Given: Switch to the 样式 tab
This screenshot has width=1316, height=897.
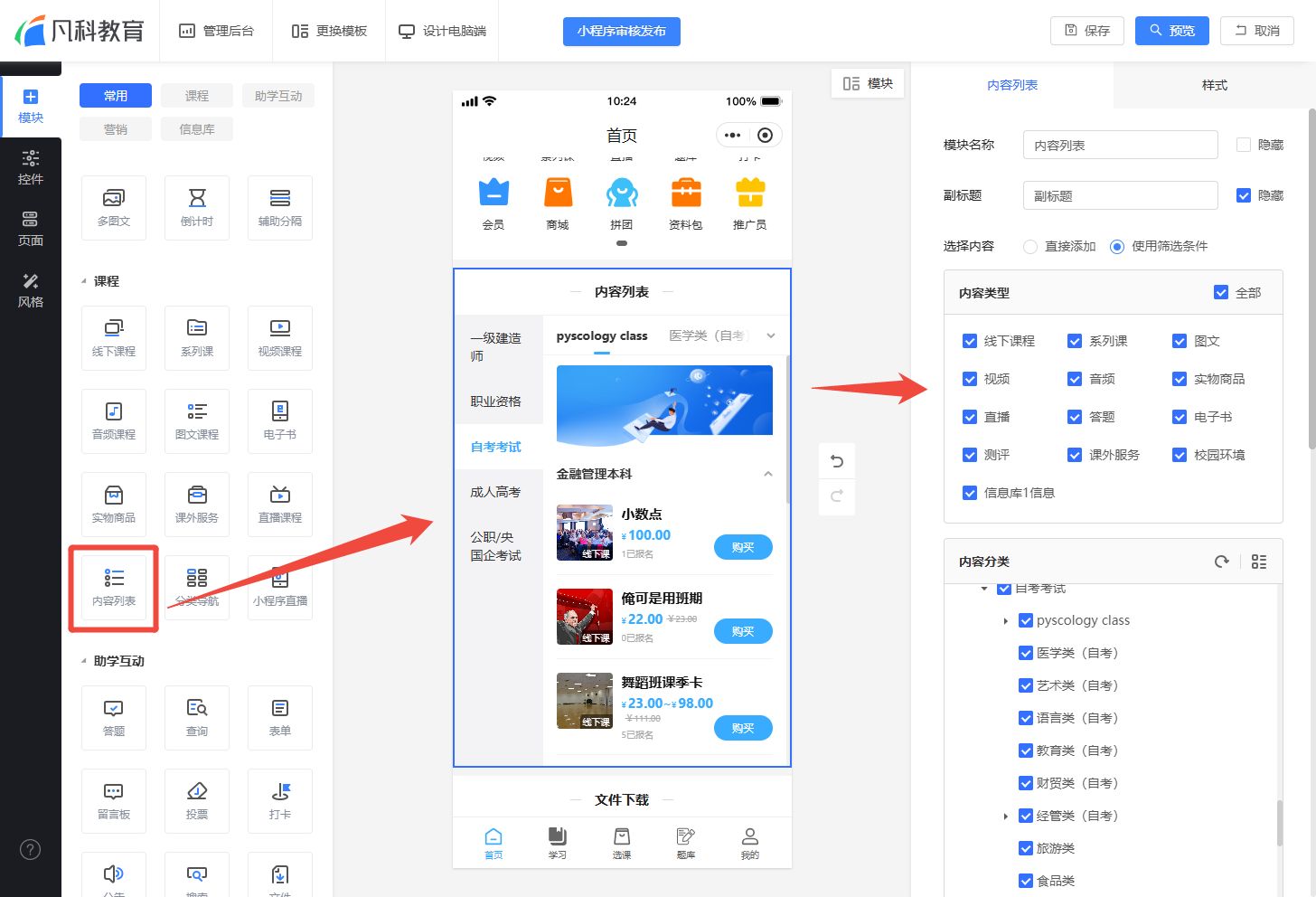Looking at the screenshot, I should (1214, 85).
